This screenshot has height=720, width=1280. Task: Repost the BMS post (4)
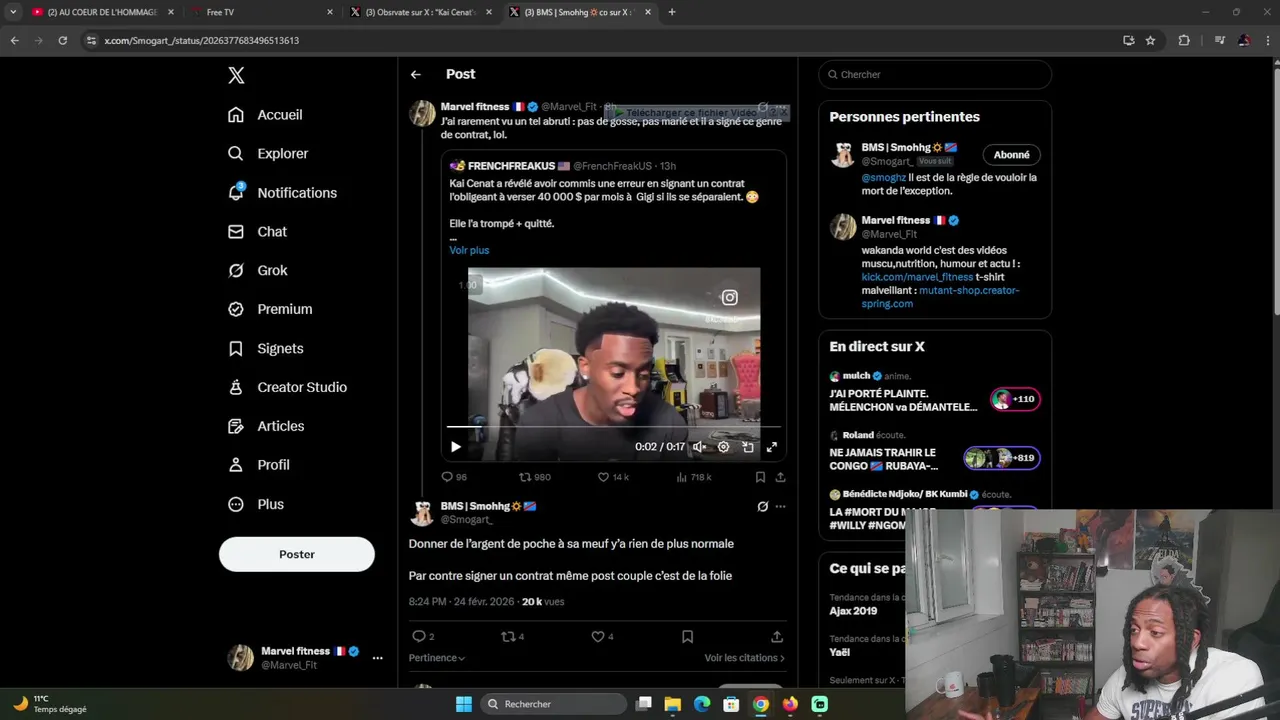tap(512, 637)
